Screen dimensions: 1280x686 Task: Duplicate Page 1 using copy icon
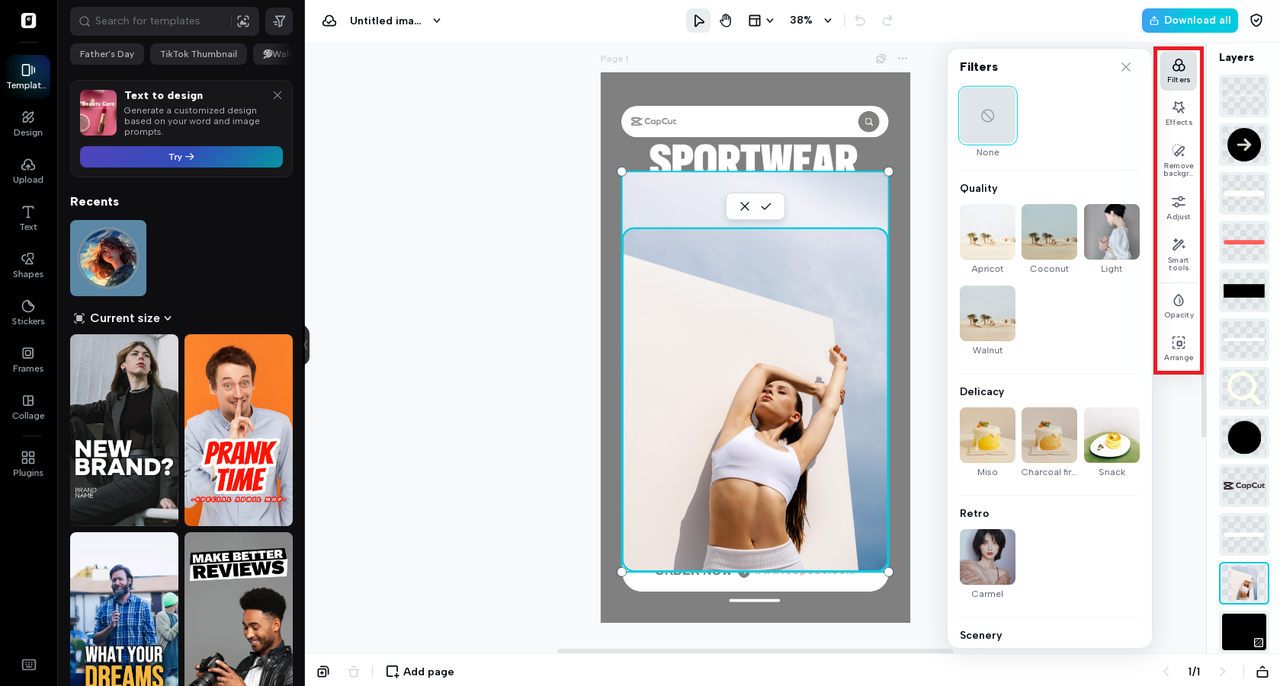881,59
